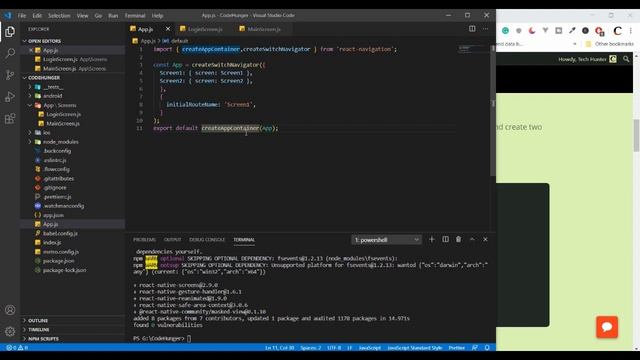Click the red extension icon in browser toolbar
The image size is (640, 360).
click(x=599, y=31)
